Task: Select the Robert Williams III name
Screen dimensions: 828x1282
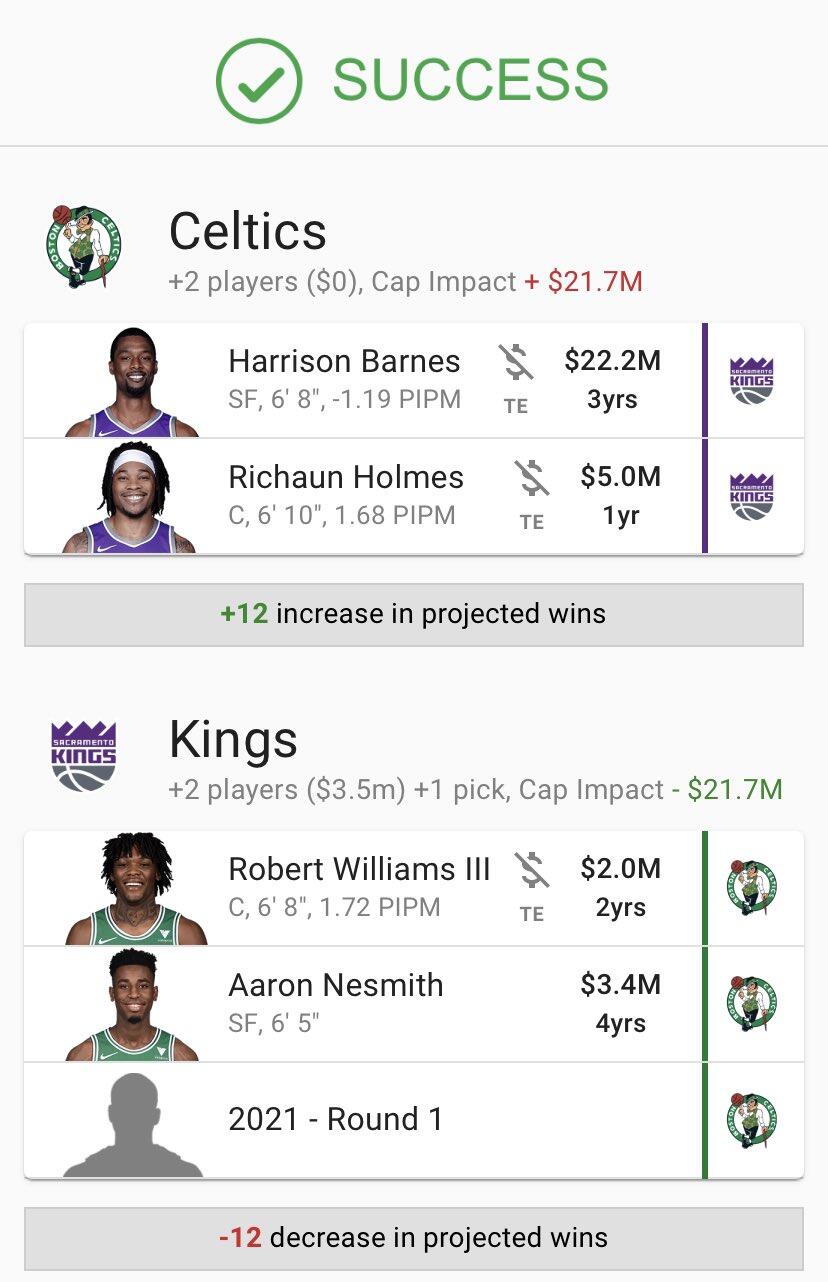Action: pos(359,869)
